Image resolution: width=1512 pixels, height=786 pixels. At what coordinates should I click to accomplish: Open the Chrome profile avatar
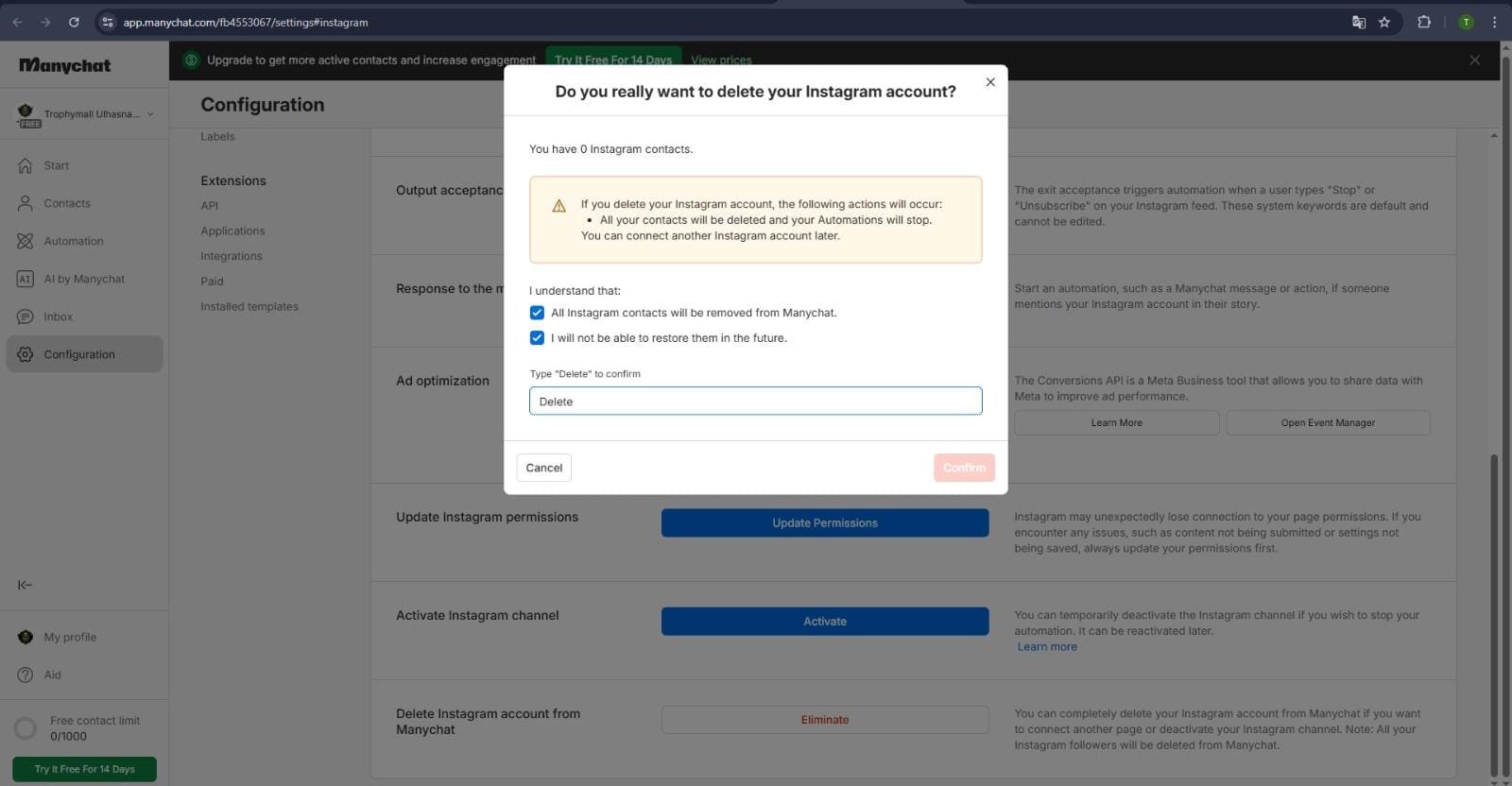point(1466,22)
